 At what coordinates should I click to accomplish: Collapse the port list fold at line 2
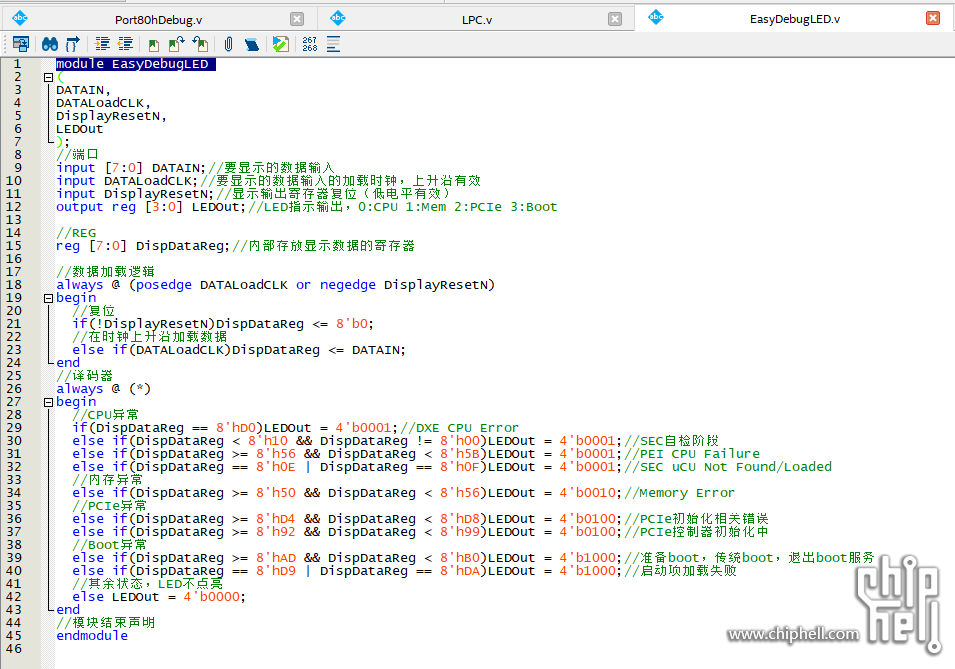click(48, 77)
